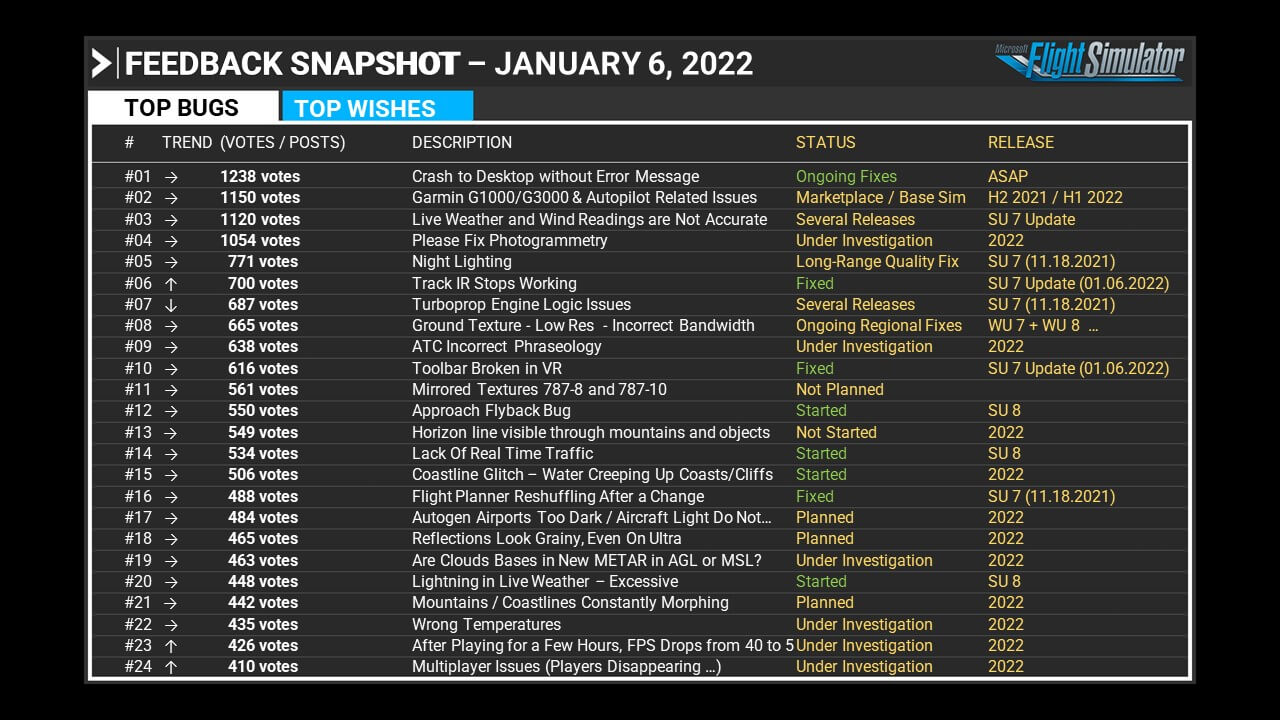Click the down trend arrow for bug #07
This screenshot has height=720, width=1280.
[x=171, y=304]
